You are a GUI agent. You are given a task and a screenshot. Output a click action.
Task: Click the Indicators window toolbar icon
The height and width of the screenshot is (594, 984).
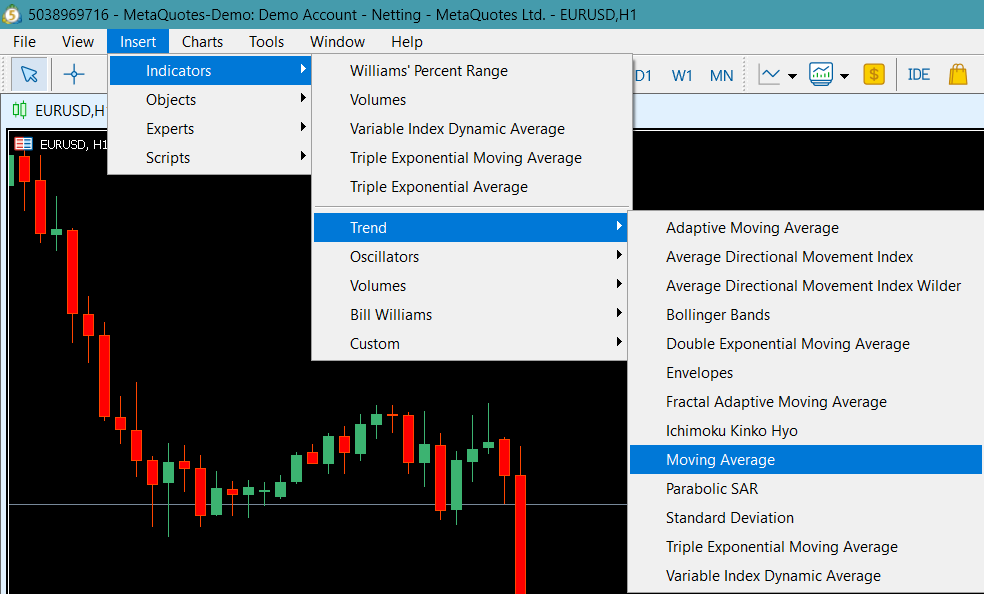tap(820, 74)
